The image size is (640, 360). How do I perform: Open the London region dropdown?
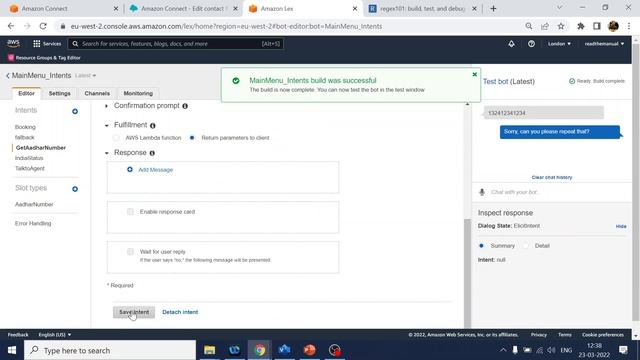(559, 44)
